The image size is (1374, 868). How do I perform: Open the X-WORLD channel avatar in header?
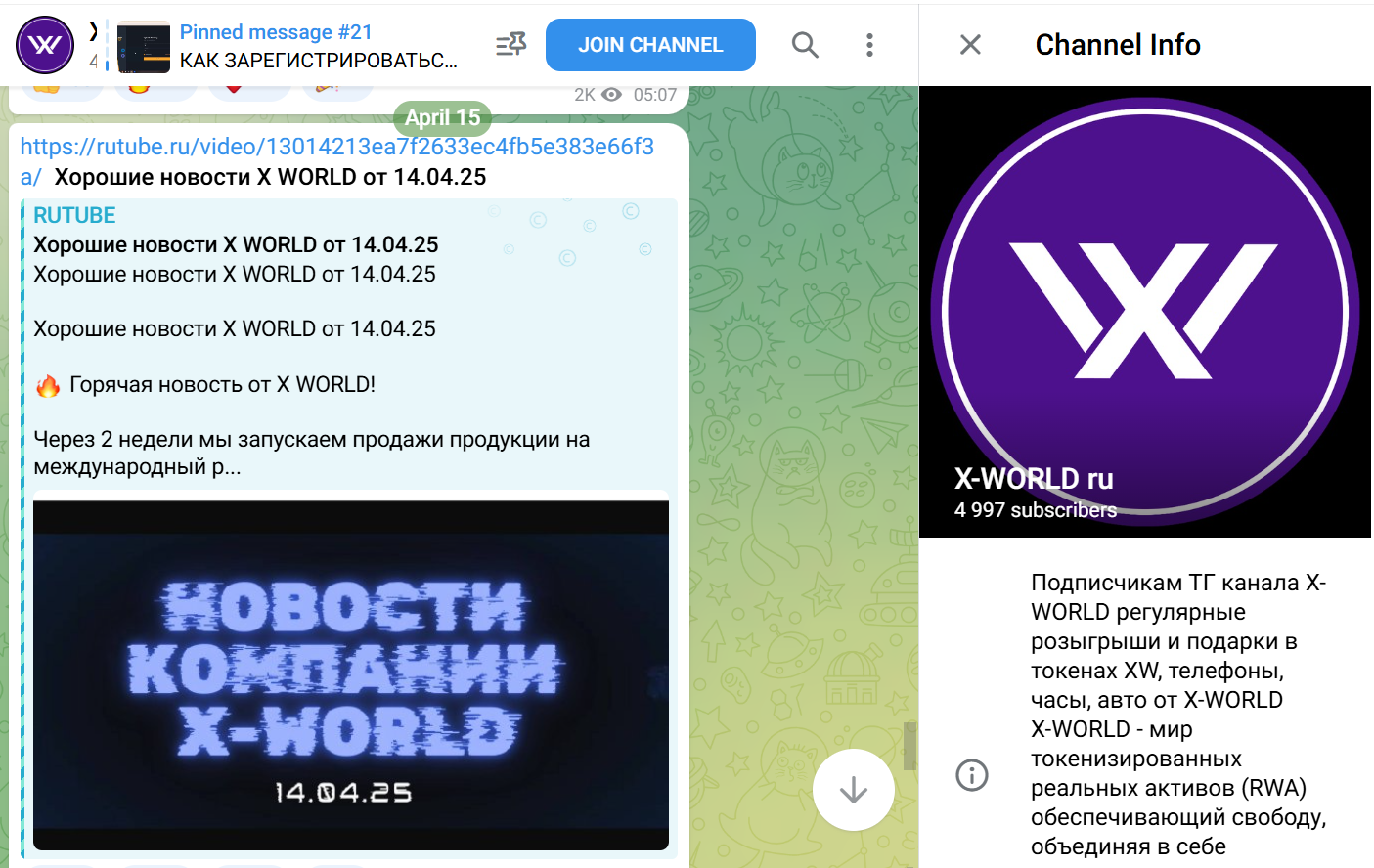(45, 45)
